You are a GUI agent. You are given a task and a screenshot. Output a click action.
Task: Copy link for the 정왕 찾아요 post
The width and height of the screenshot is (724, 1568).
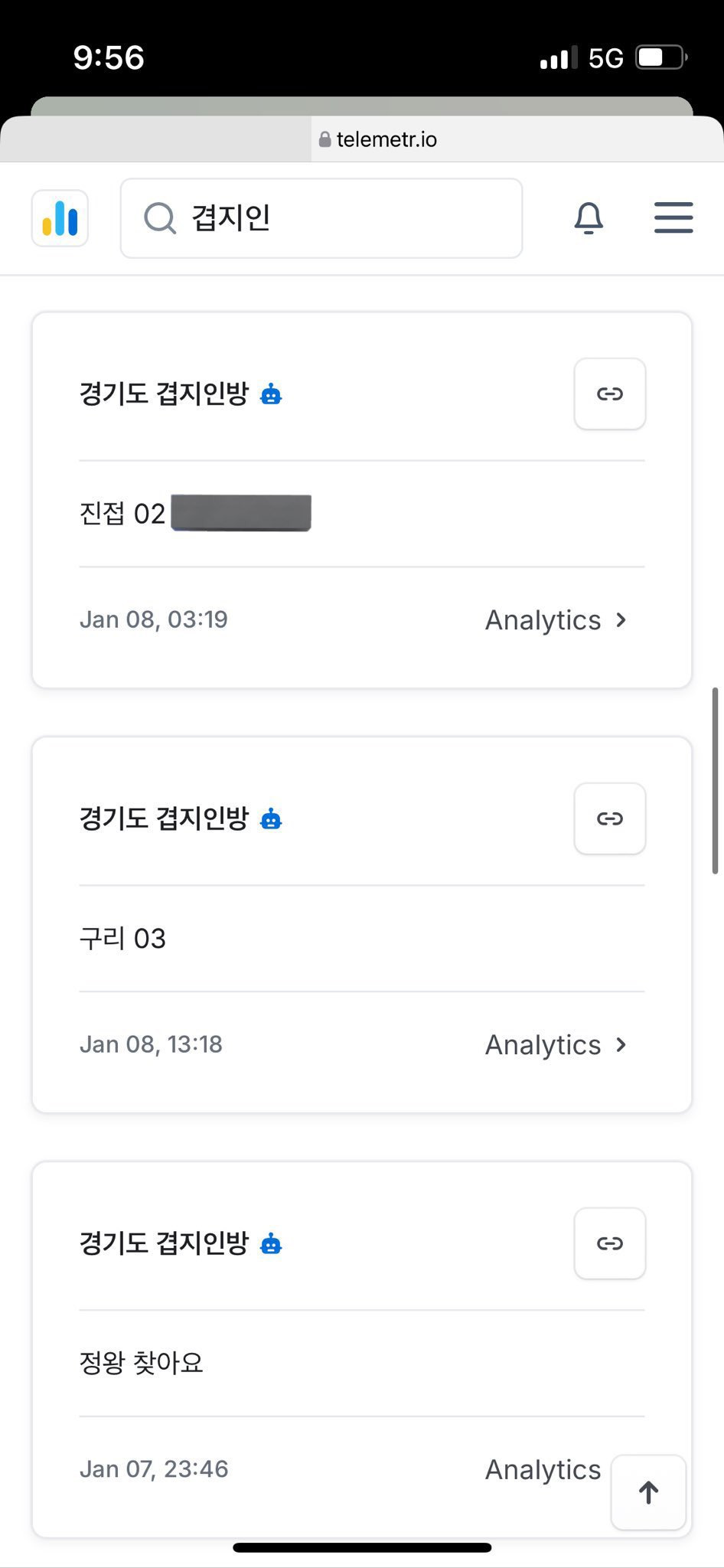609,1243
